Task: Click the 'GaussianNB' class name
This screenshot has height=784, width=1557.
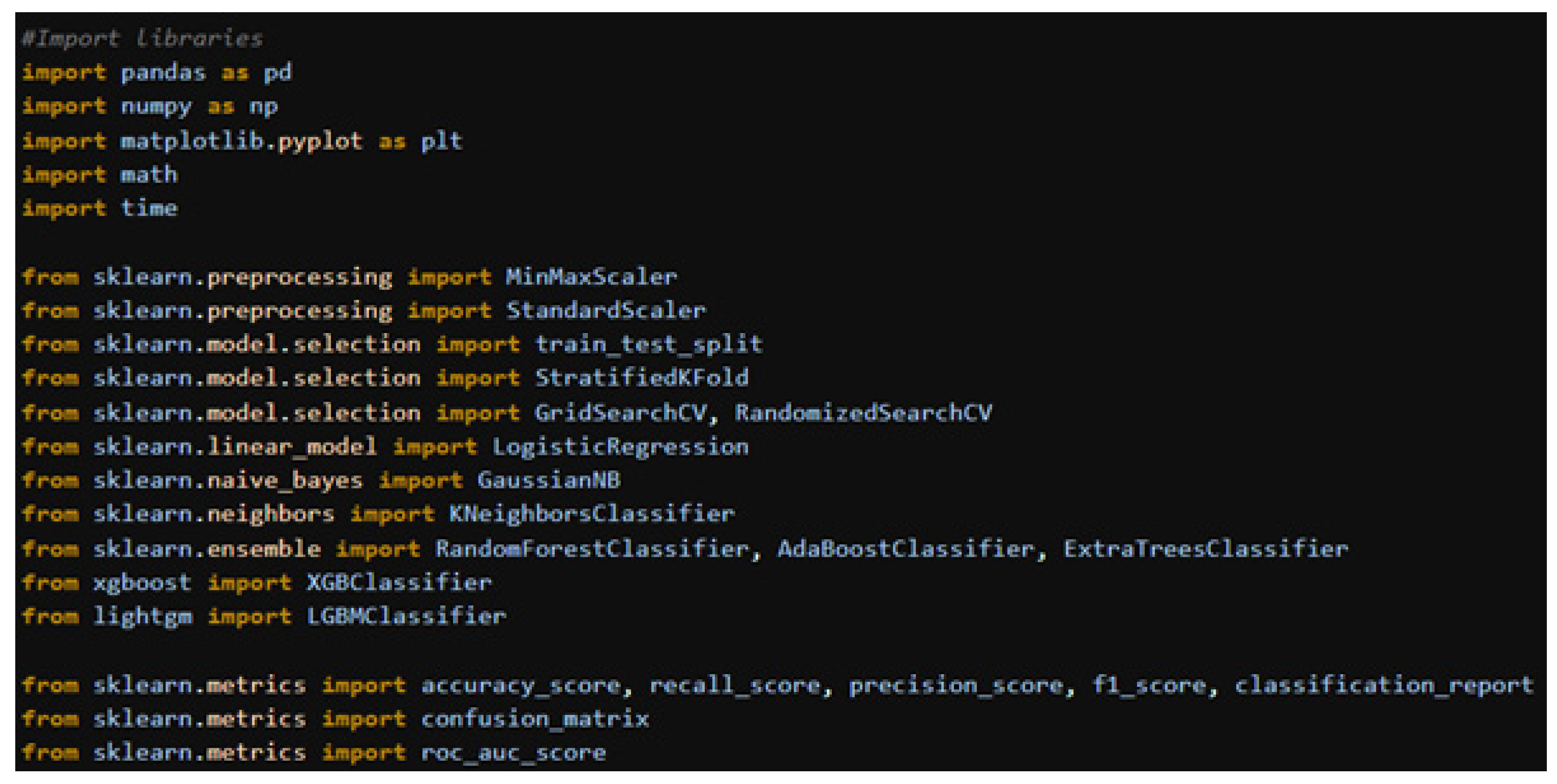Action: 549,480
